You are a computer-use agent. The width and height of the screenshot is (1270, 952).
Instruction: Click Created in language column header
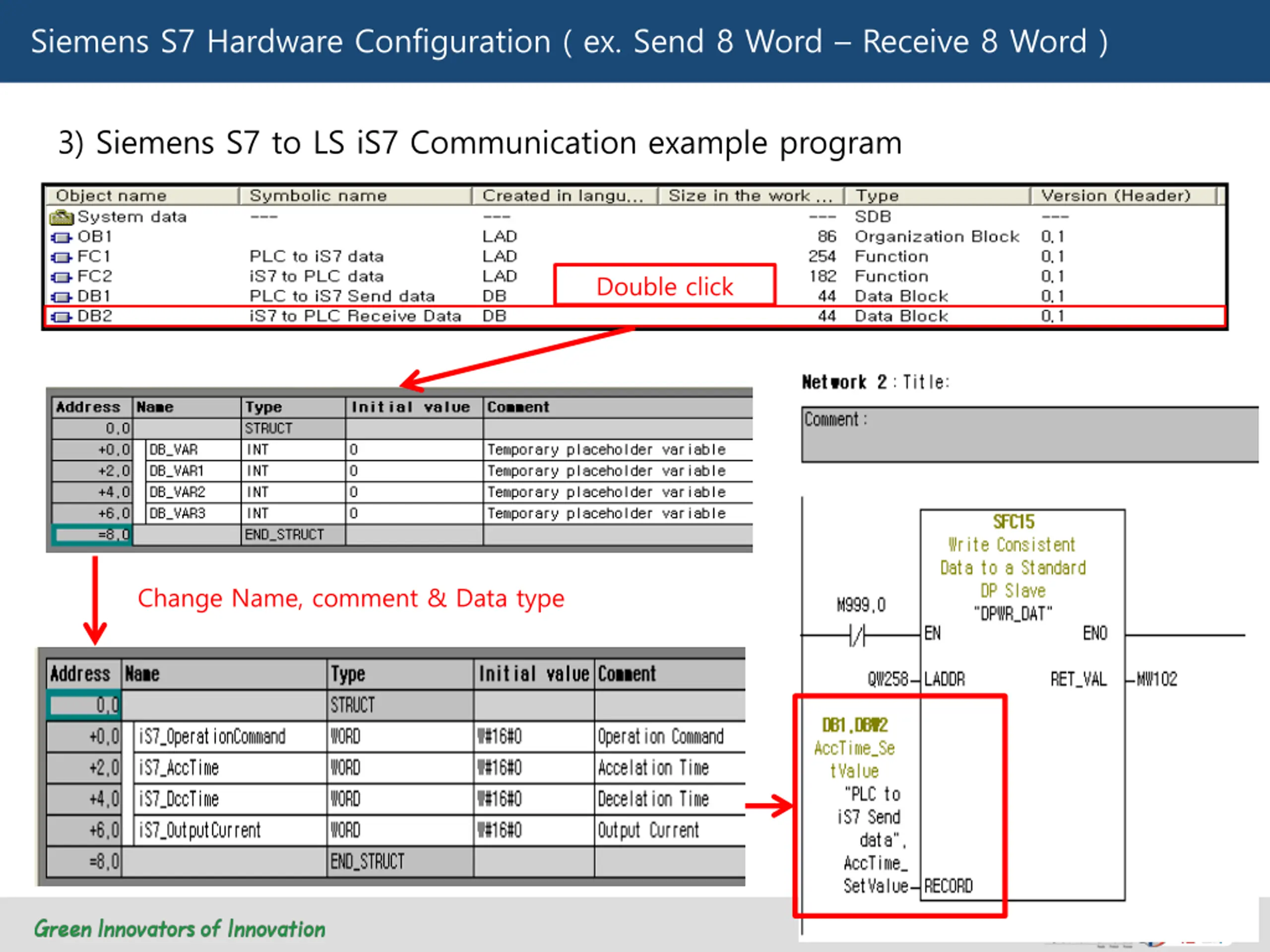pyautogui.click(x=565, y=196)
